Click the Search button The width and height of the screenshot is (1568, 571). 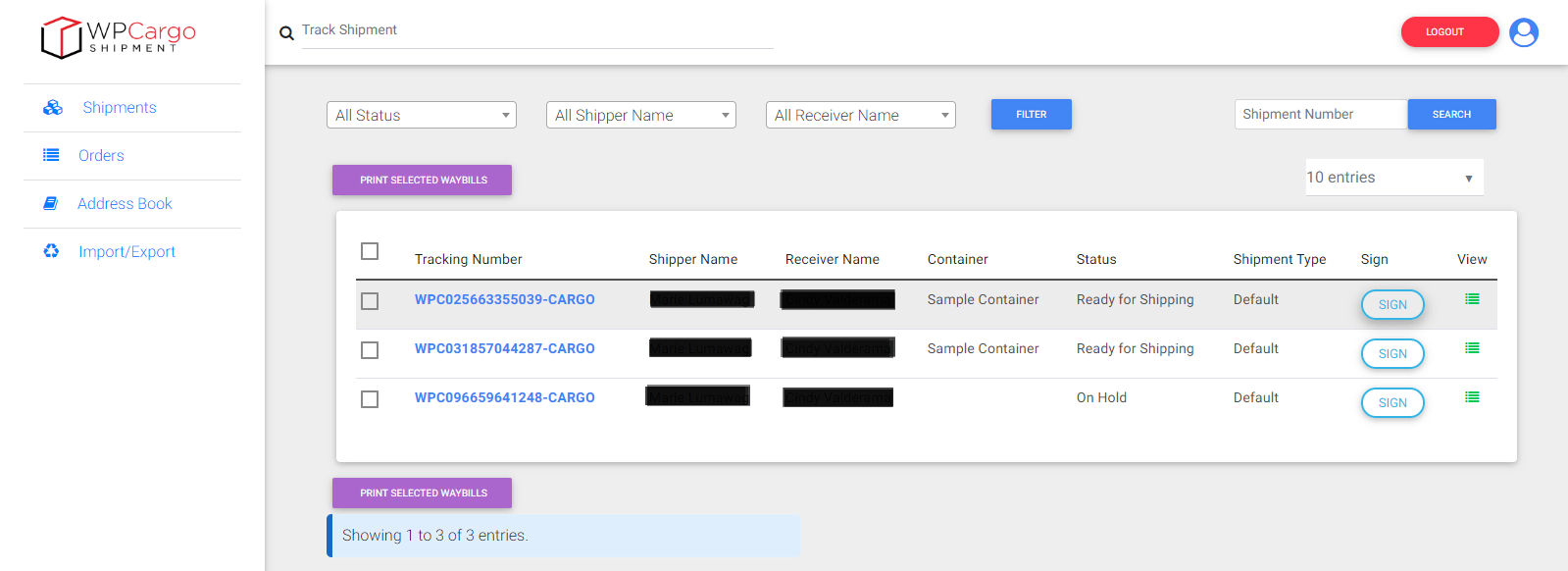tap(1451, 115)
